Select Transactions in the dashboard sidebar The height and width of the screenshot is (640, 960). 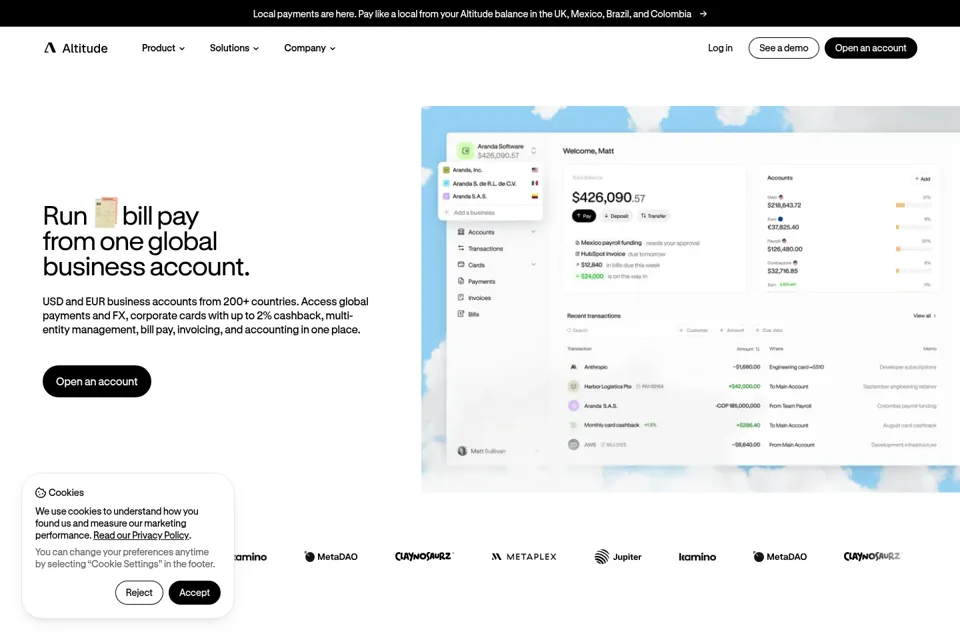pos(486,249)
